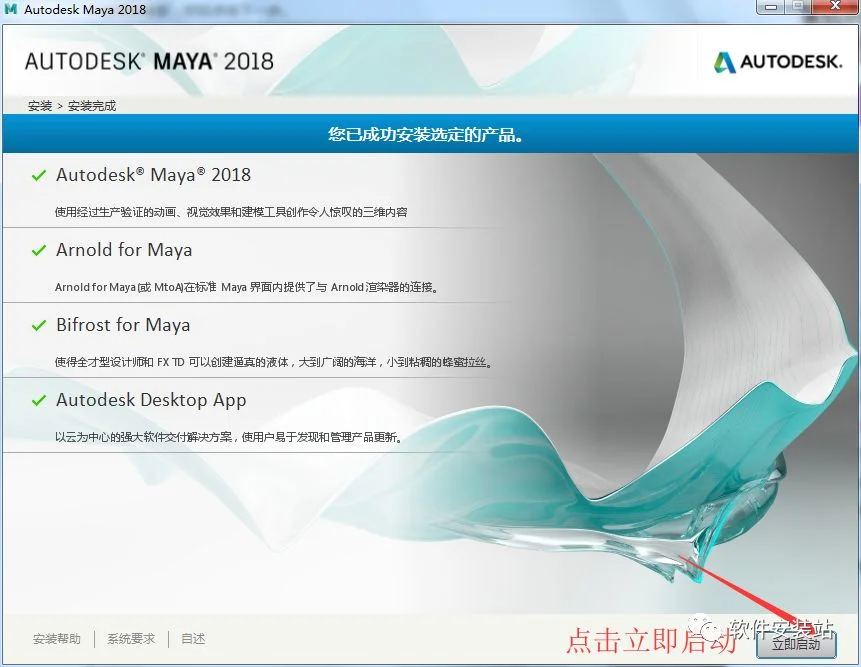
Task: Click the "AUTODESK MAYA 2018" header title
Action: coord(149,61)
